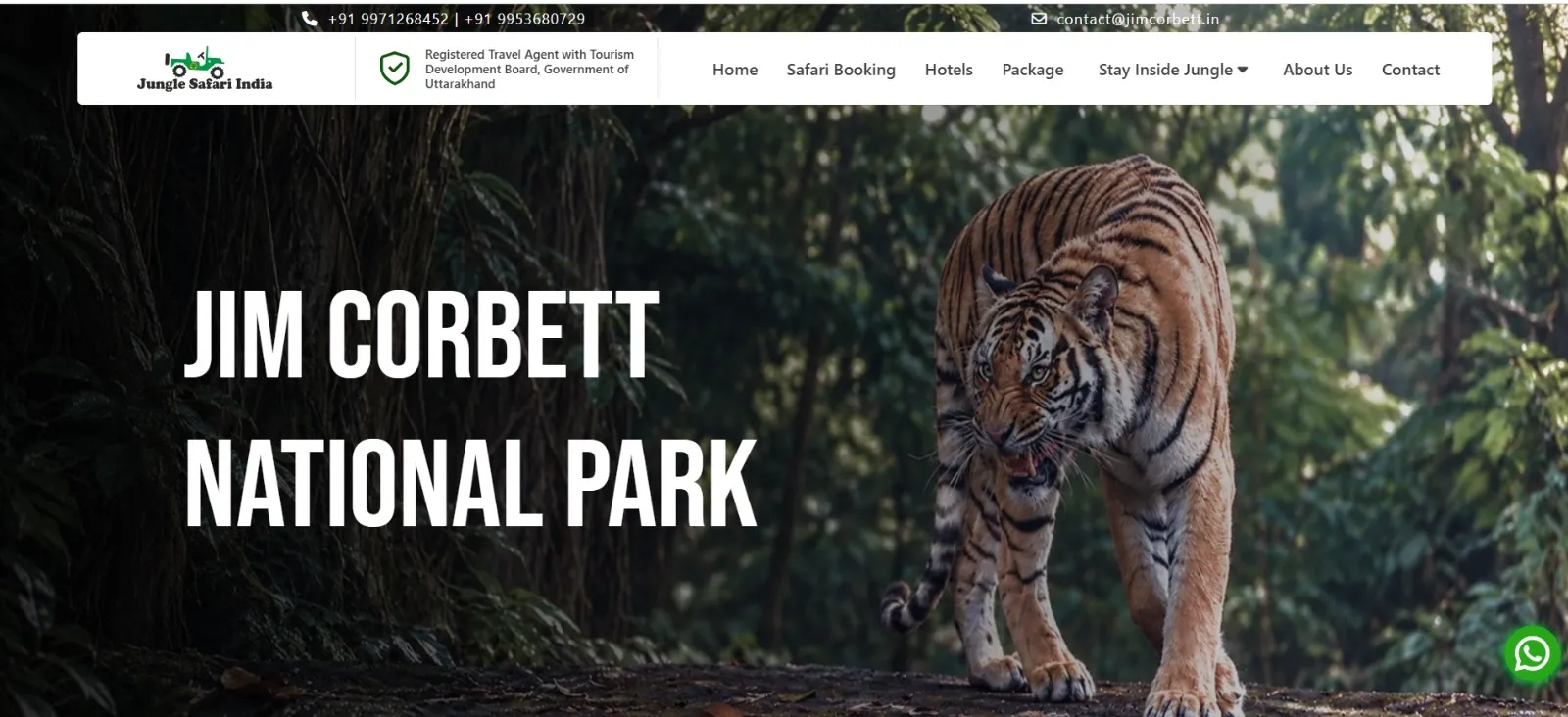Open the Package menu item
1568x717 pixels.
coord(1033,70)
